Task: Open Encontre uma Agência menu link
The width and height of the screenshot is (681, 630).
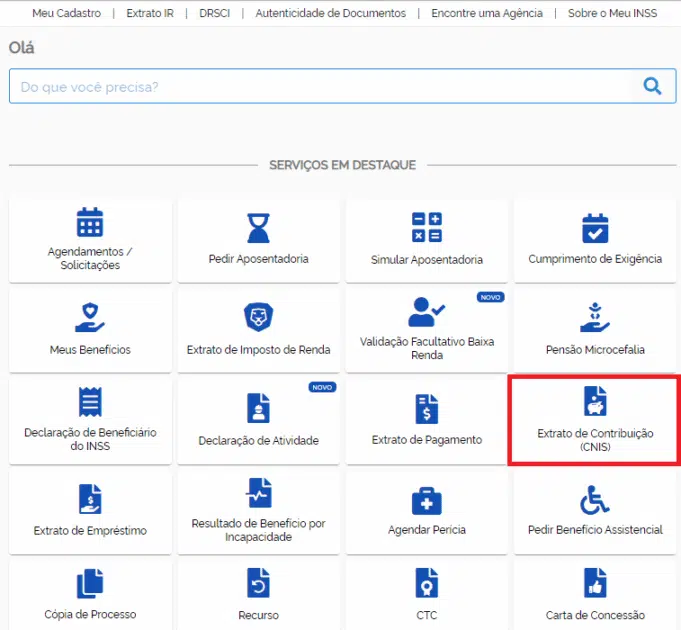Action: pyautogui.click(x=487, y=13)
